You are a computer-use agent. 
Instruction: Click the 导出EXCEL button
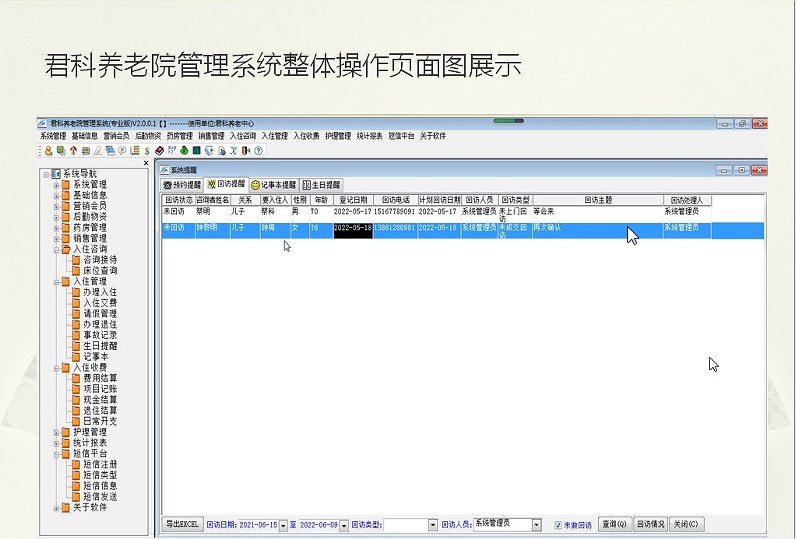182,524
